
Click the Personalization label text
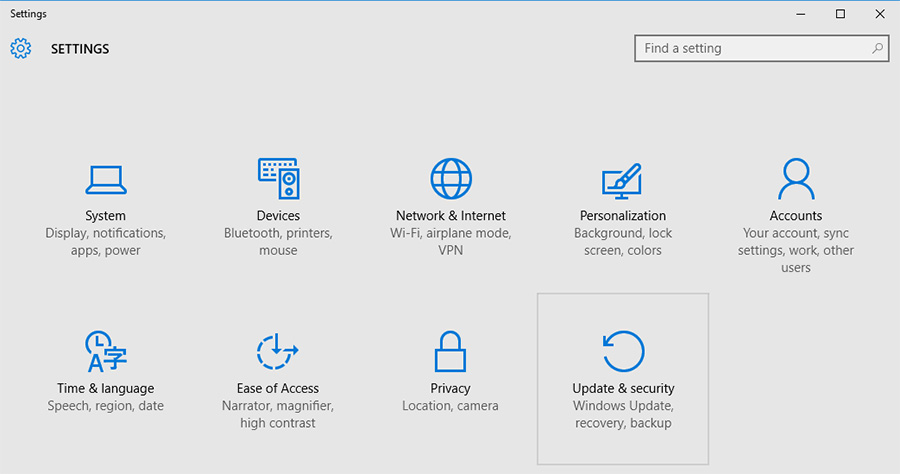click(622, 215)
